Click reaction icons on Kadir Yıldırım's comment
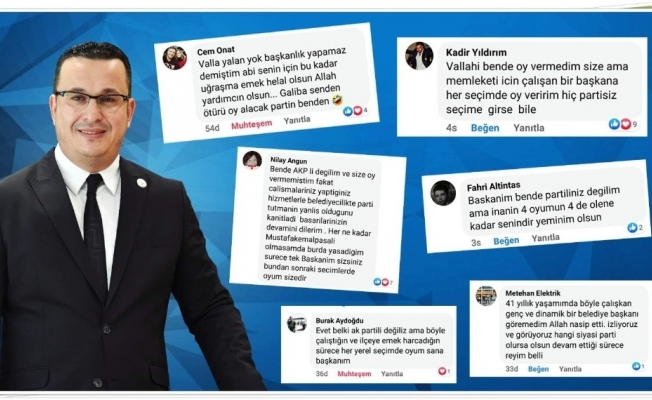Viewport: 652px width, 400px height. click(622, 124)
